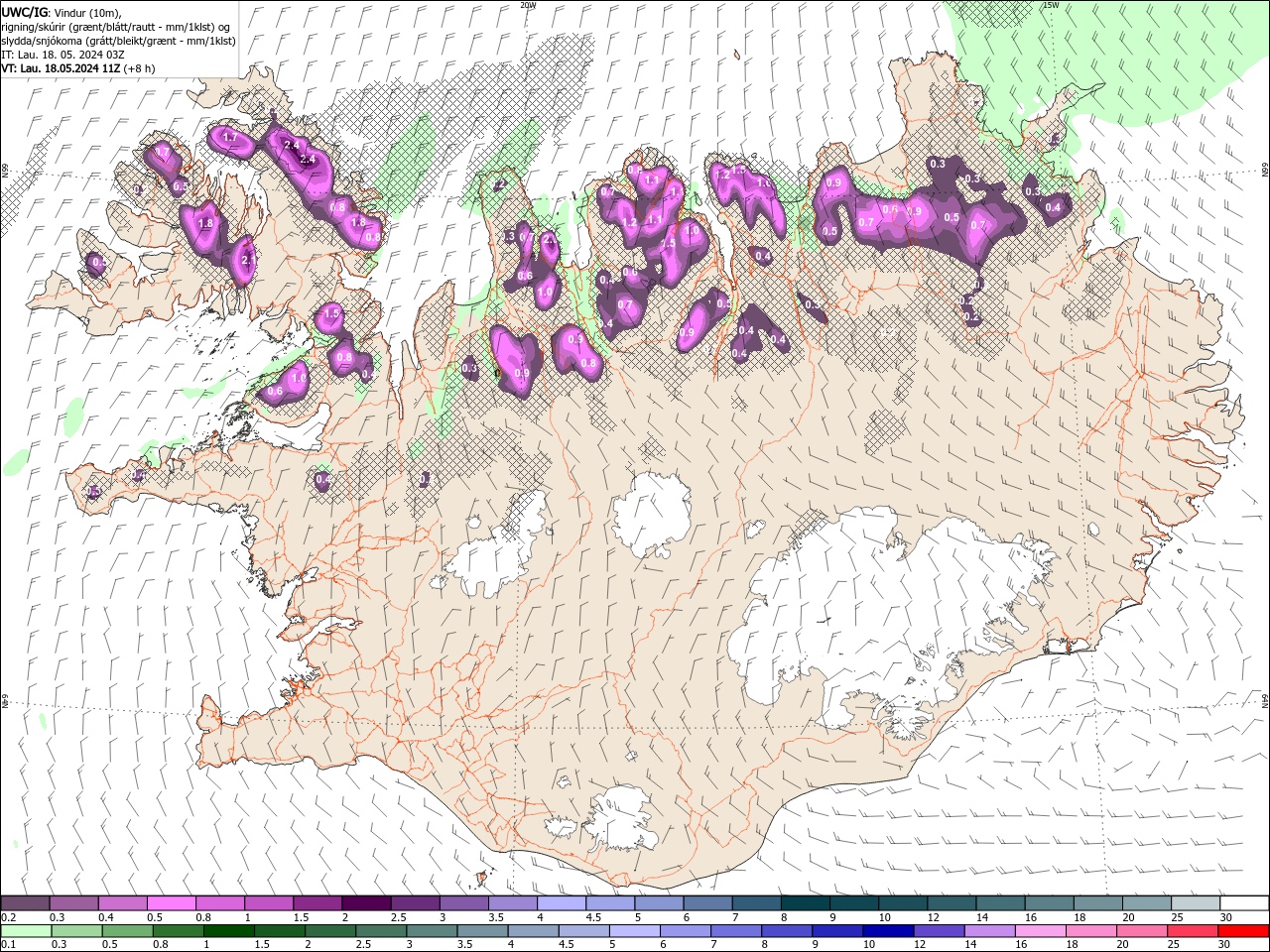Click the bottom-row legend swatch between 2.5 and 3
This screenshot has width=1270, height=952.
click(381, 931)
